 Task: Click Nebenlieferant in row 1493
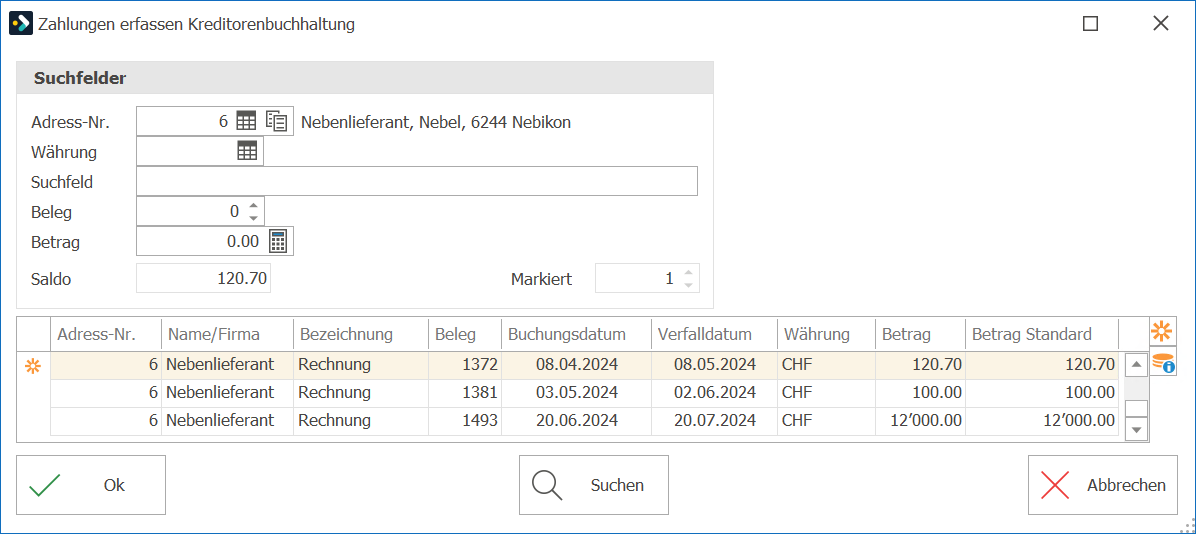coord(227,420)
